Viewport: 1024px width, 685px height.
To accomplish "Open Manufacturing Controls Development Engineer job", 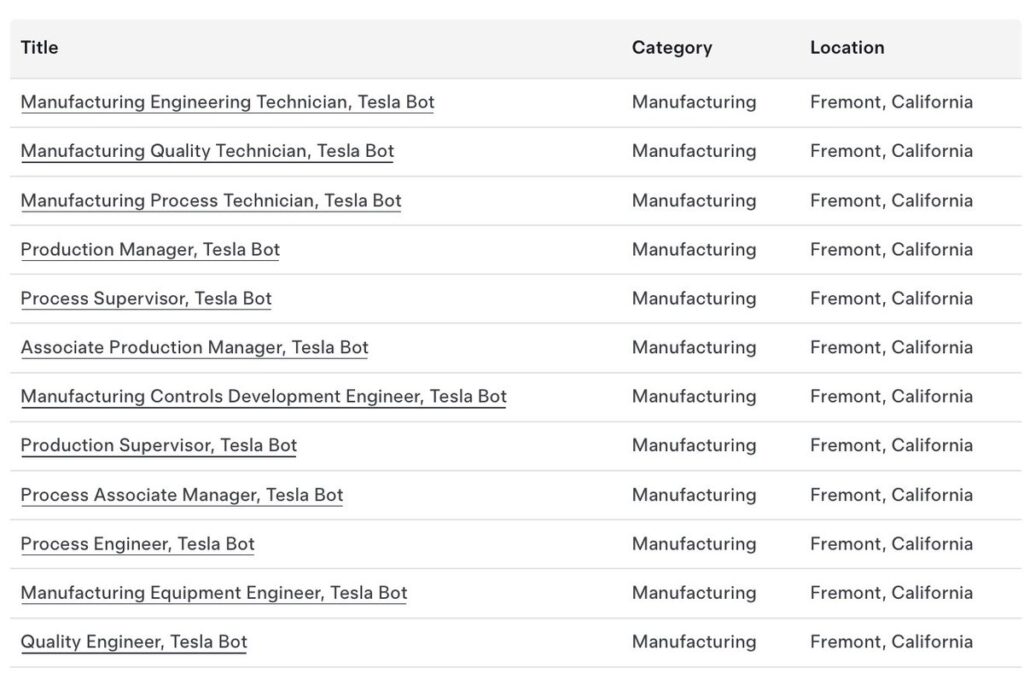I will click(263, 397).
